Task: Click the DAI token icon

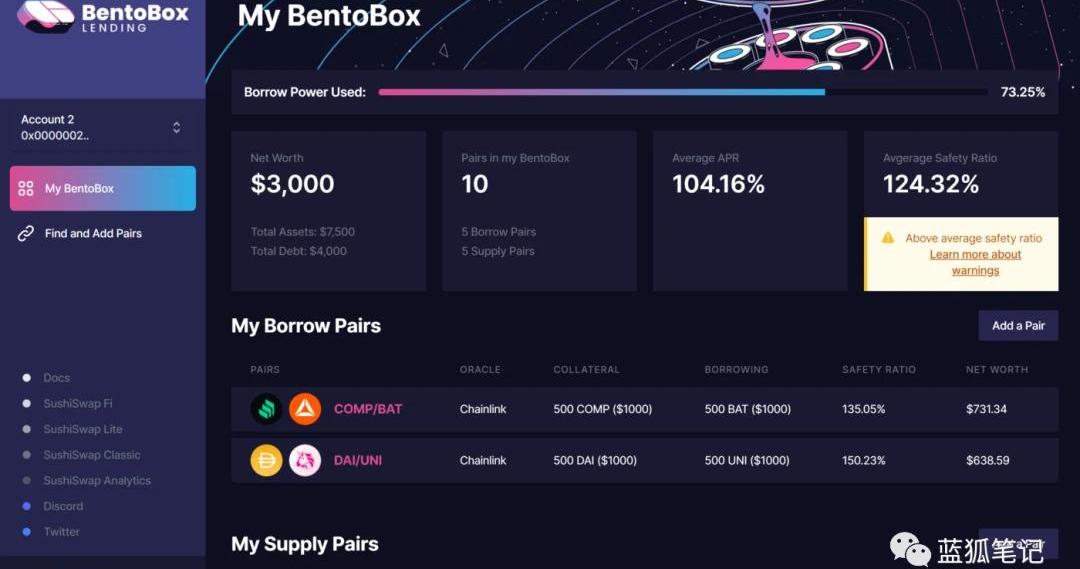Action: click(267, 460)
